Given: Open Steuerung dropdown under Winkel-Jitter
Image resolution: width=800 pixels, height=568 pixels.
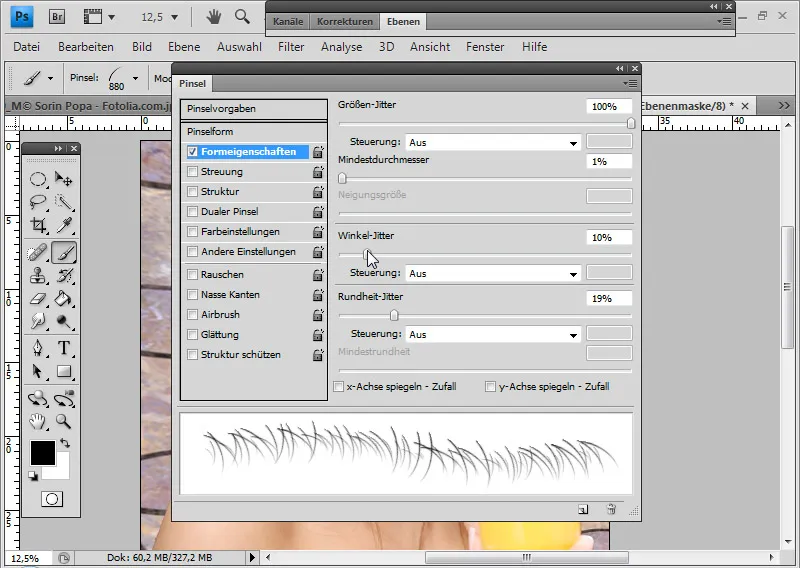Looking at the screenshot, I should point(493,274).
